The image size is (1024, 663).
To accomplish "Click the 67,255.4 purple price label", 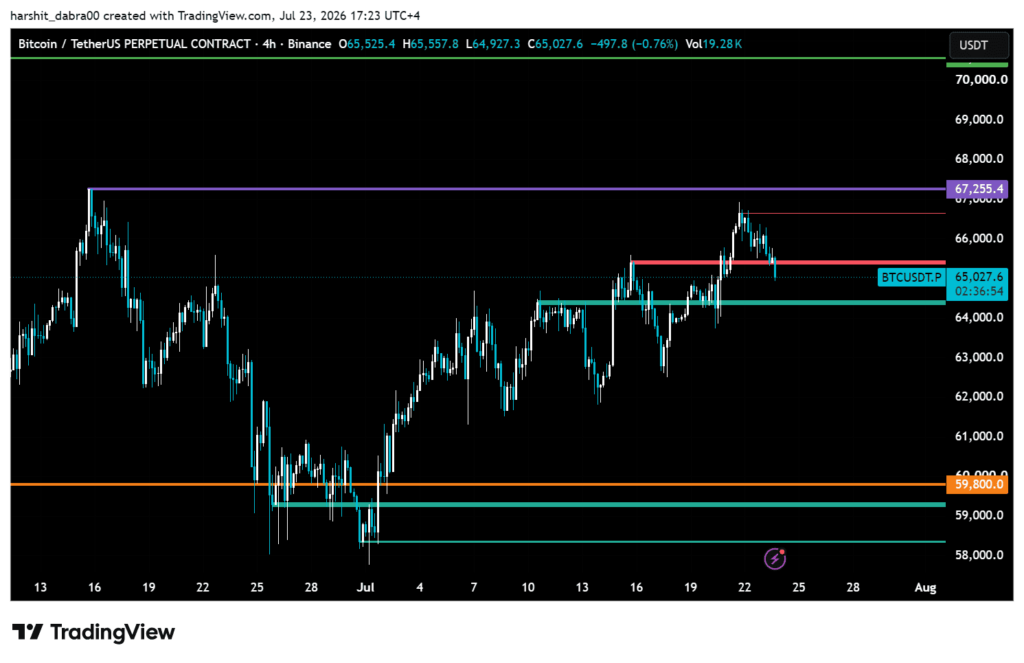I will coord(977,189).
